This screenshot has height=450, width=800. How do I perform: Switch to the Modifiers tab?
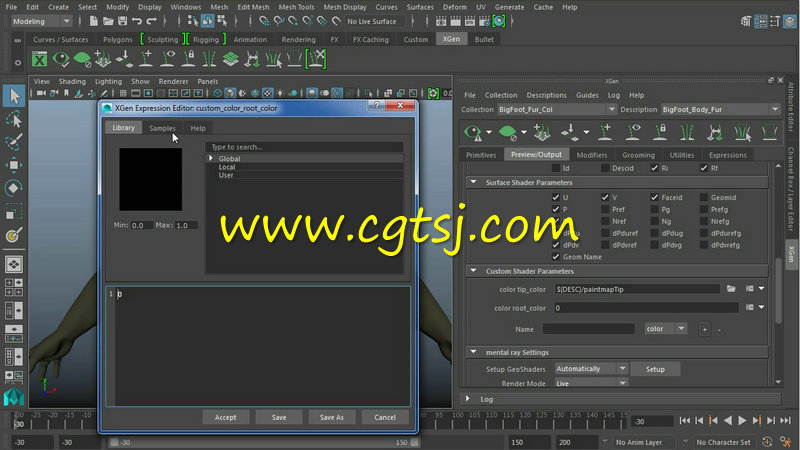[592, 155]
